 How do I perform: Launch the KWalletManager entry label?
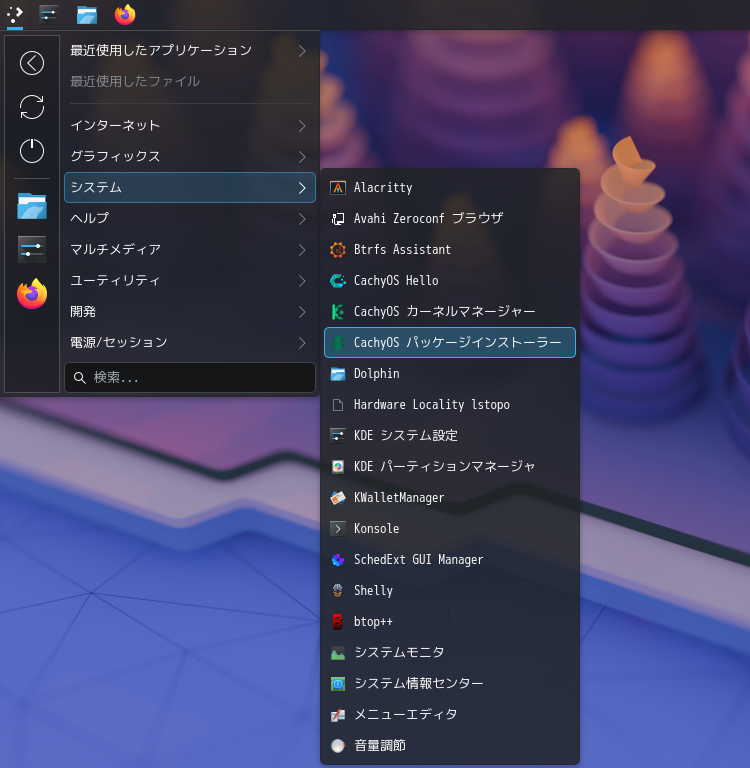[399, 498]
